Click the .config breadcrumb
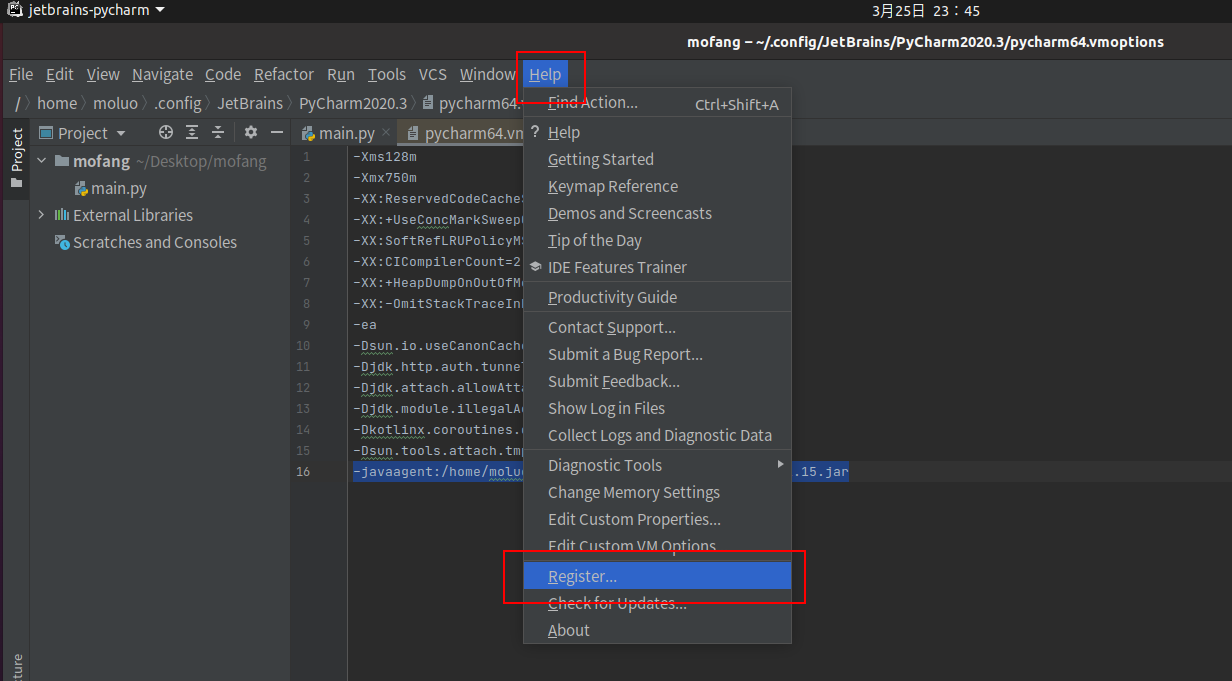Image resolution: width=1232 pixels, height=681 pixels. [x=177, y=103]
